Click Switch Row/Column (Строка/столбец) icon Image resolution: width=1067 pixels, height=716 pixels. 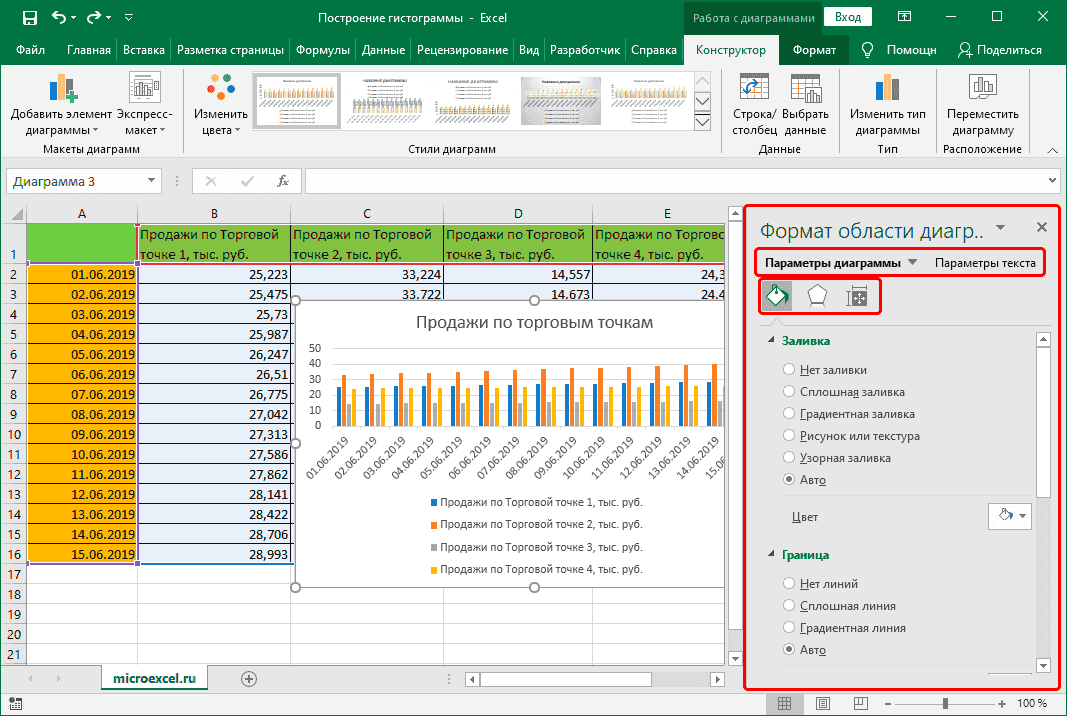753,89
